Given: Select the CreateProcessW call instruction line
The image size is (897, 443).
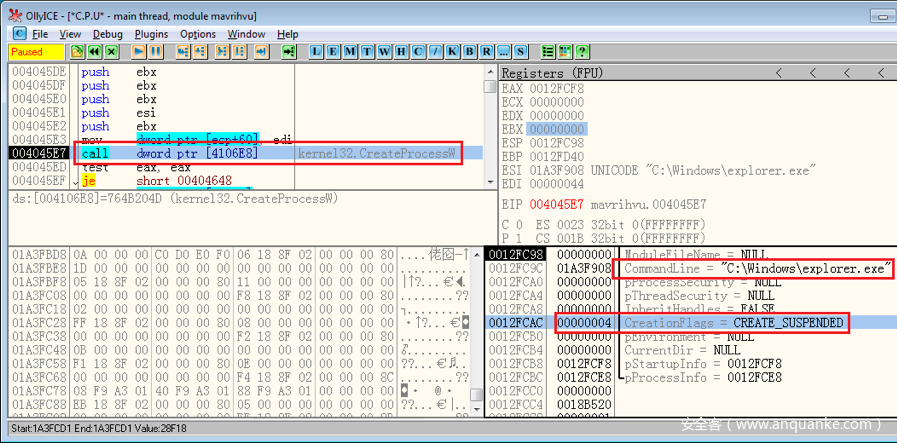Looking at the screenshot, I should [x=200, y=153].
